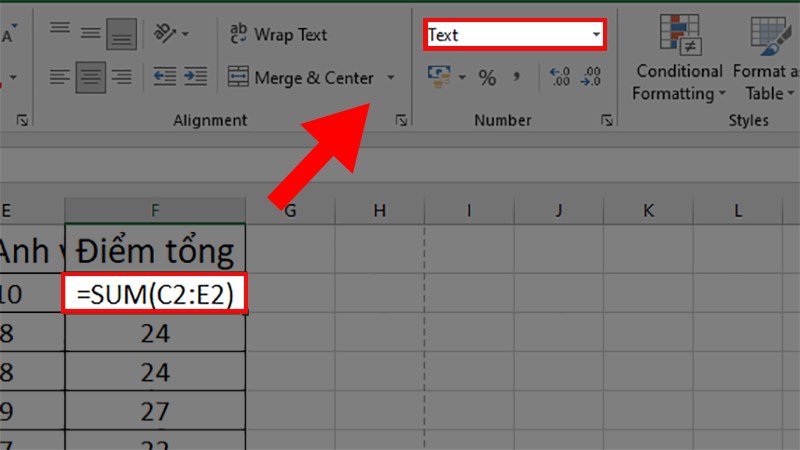The image size is (800, 450).
Task: Align text to the left
Action: [60, 77]
